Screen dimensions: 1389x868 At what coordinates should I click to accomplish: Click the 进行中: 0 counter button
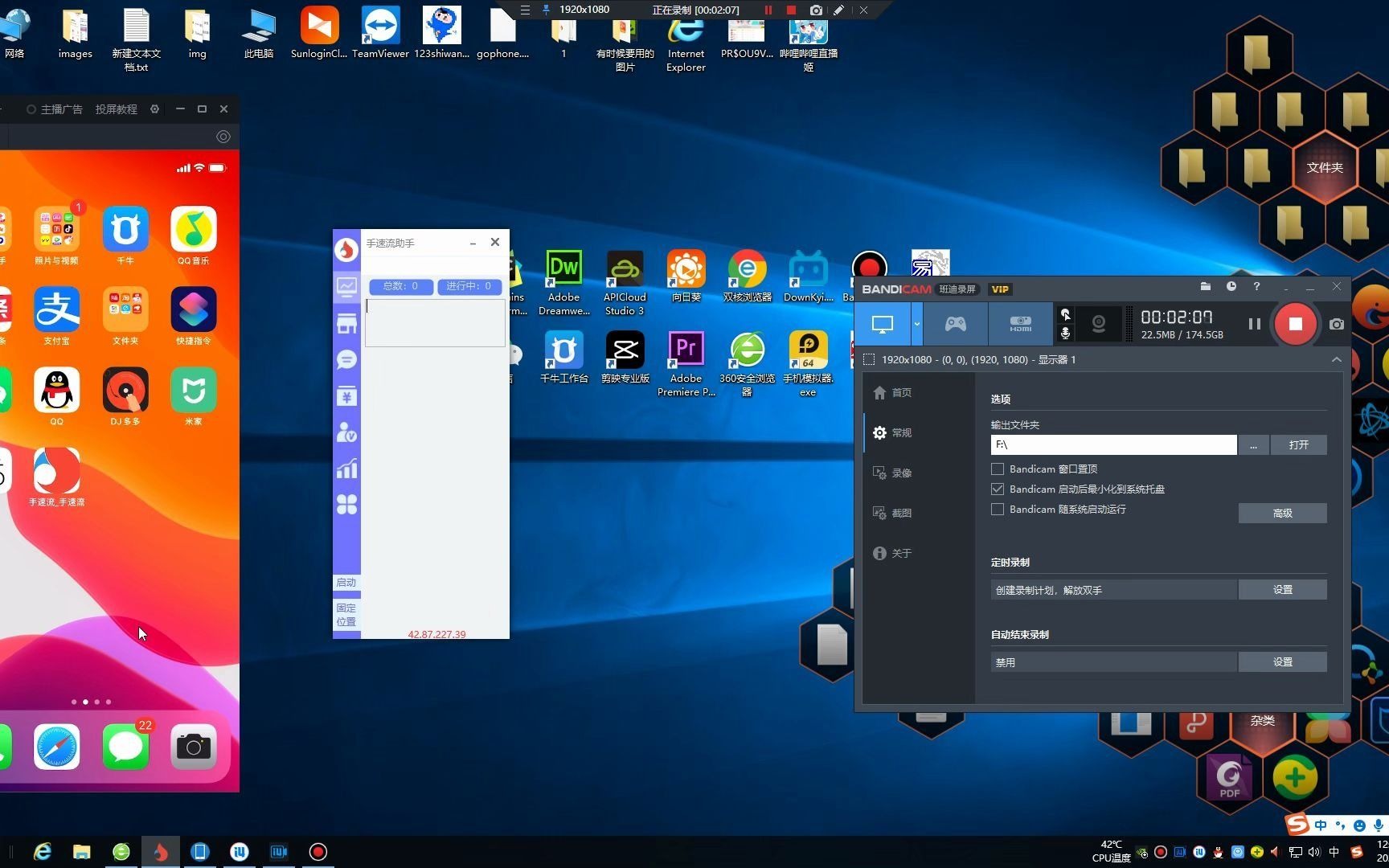coord(469,286)
